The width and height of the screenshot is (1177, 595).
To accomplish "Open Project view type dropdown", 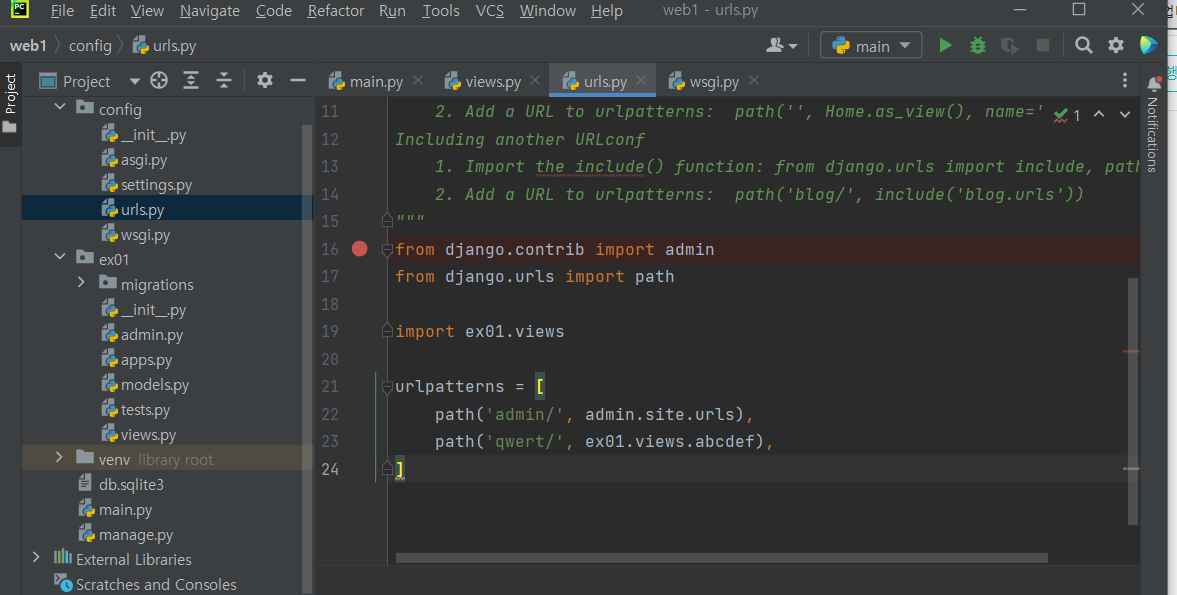I will pyautogui.click(x=134, y=81).
